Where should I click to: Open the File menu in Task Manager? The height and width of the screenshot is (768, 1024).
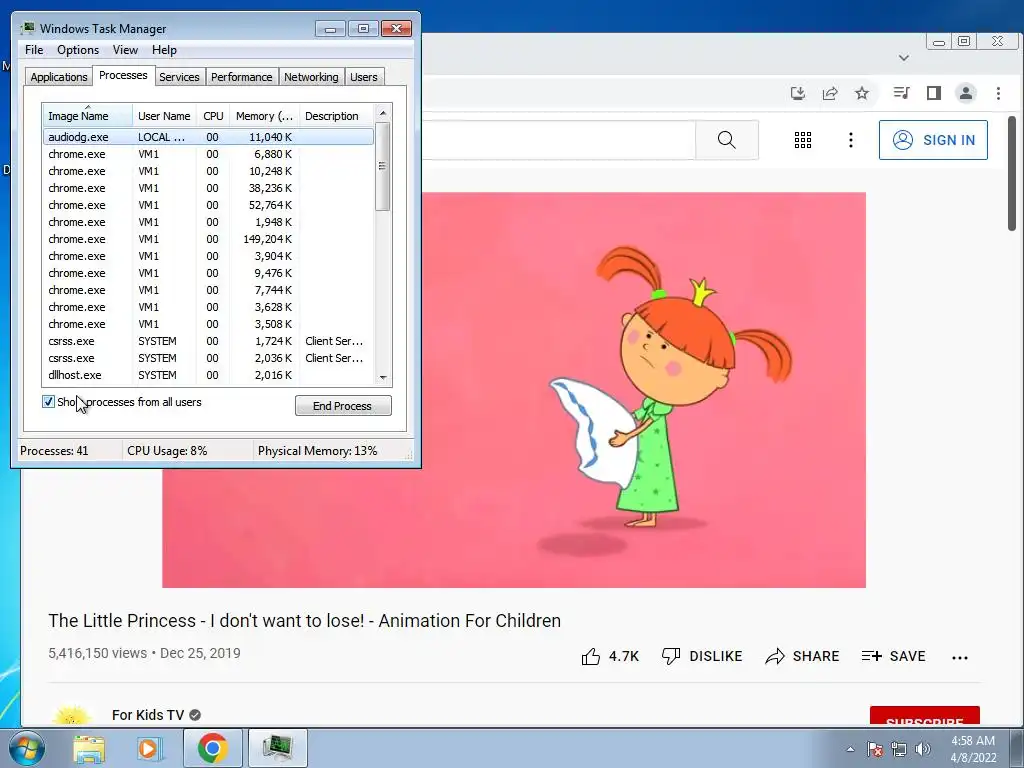point(34,50)
